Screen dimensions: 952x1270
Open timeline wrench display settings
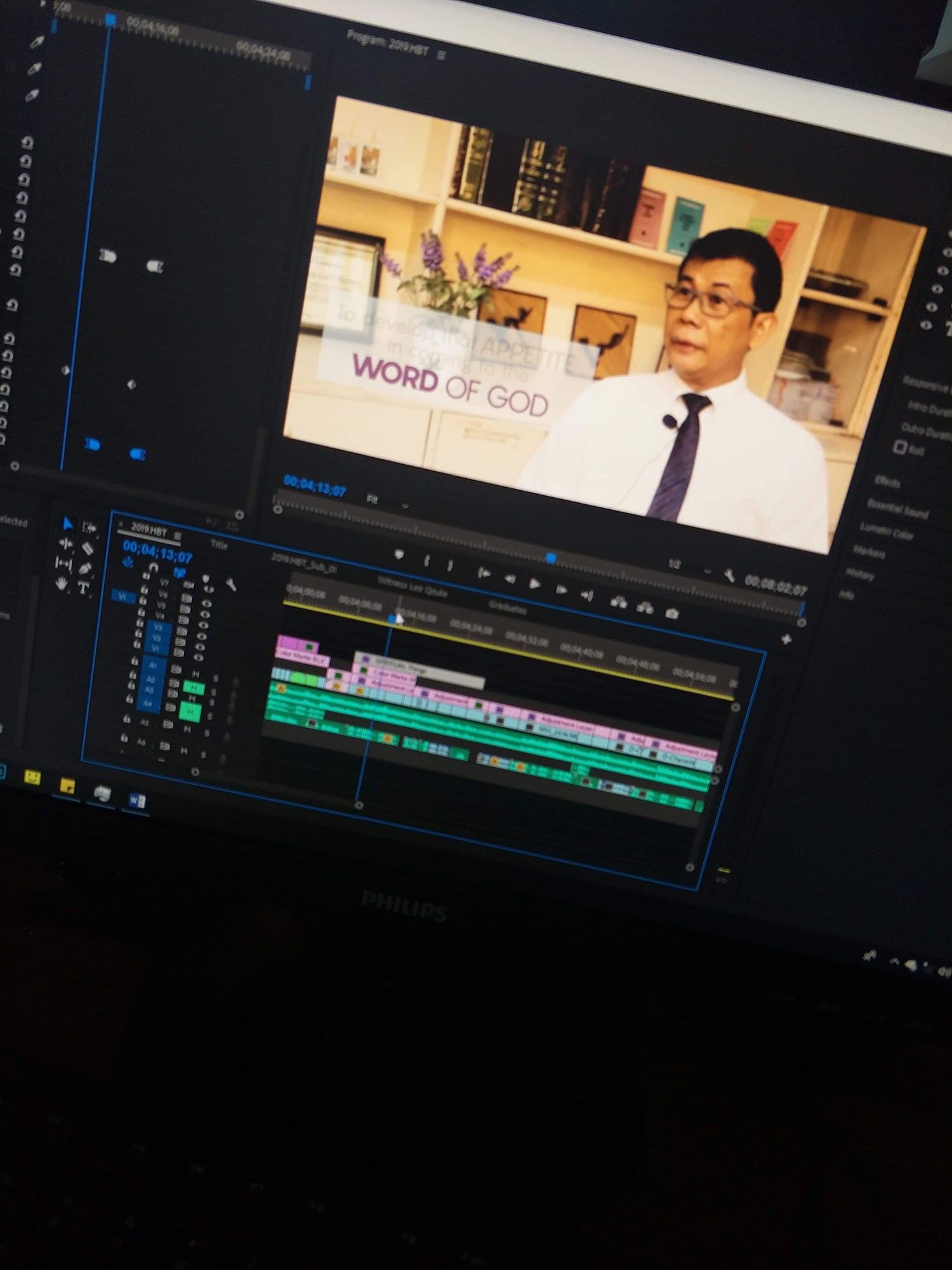pos(231,585)
